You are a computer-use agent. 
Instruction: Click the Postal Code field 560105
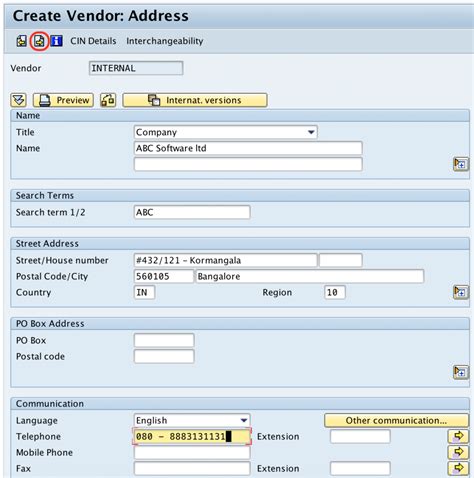[164, 276]
